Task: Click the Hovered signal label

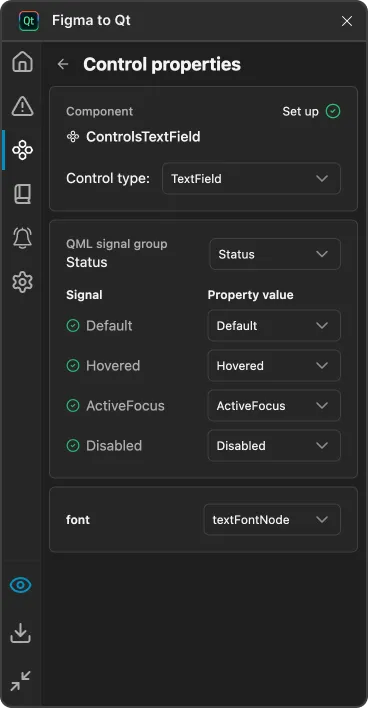Action: pyautogui.click(x=113, y=366)
